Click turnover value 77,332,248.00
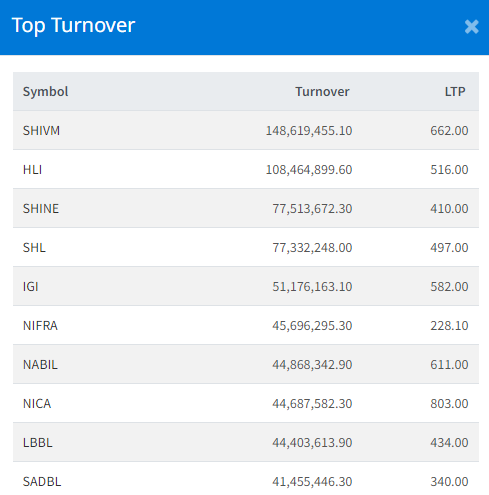 point(312,247)
